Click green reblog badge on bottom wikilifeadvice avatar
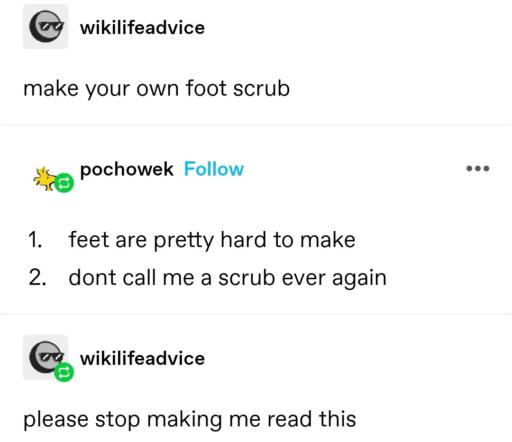Image resolution: width=512 pixels, height=442 pixels. pyautogui.click(x=64, y=372)
